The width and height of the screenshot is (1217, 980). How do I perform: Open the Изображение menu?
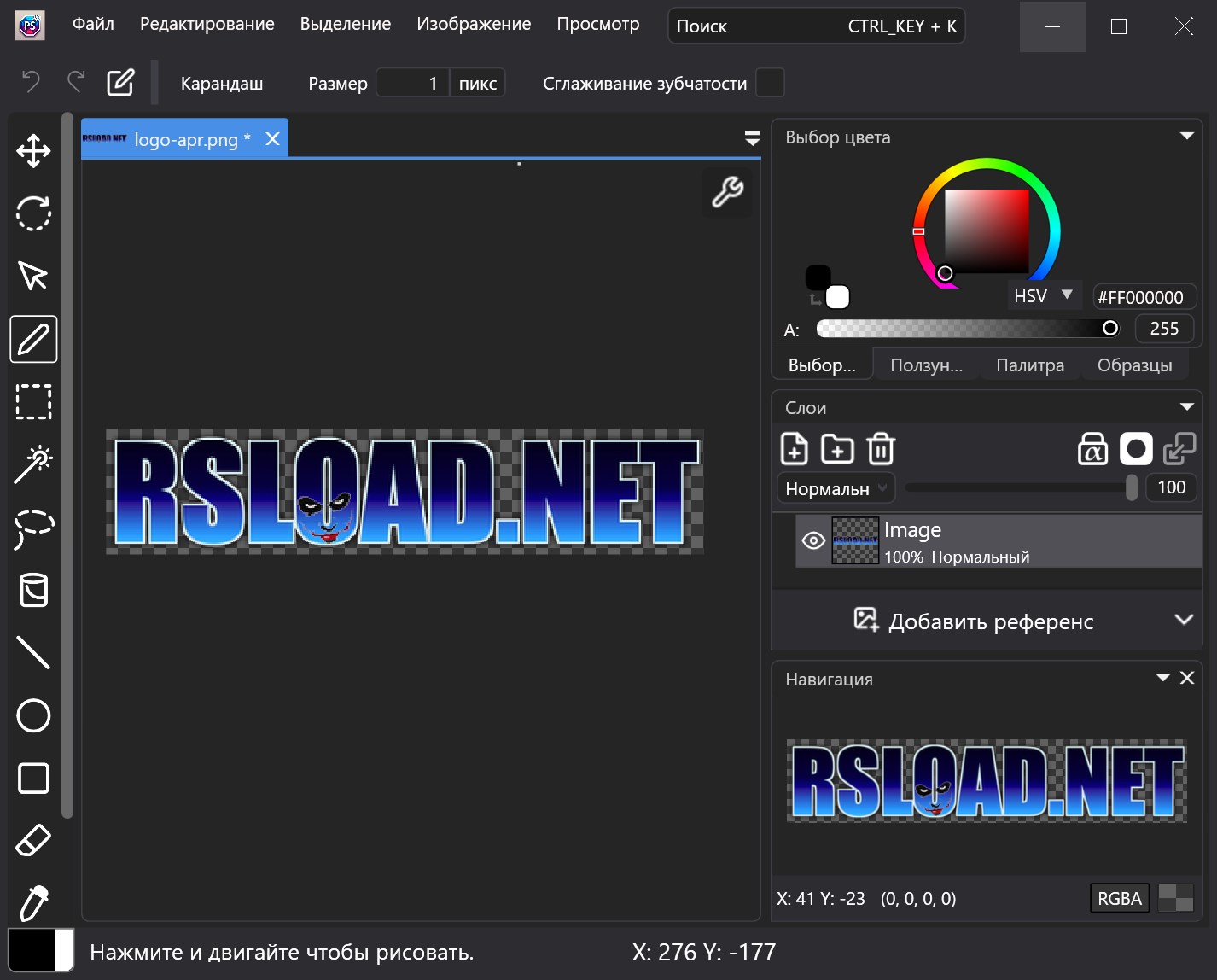point(474,24)
